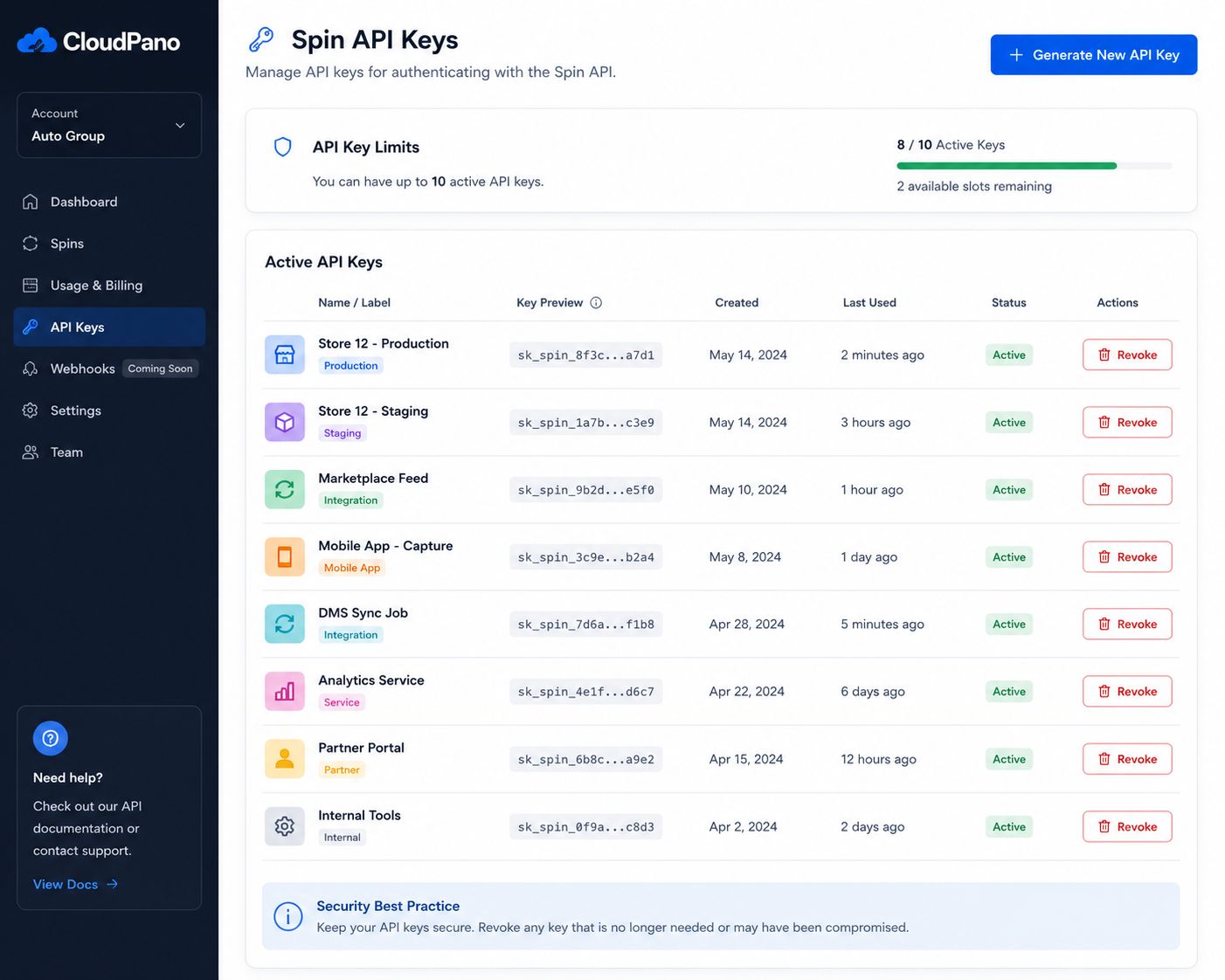This screenshot has height=980, width=1225.
Task: Click key preview sk_spin_9b2d...e5f0
Action: pyautogui.click(x=585, y=489)
